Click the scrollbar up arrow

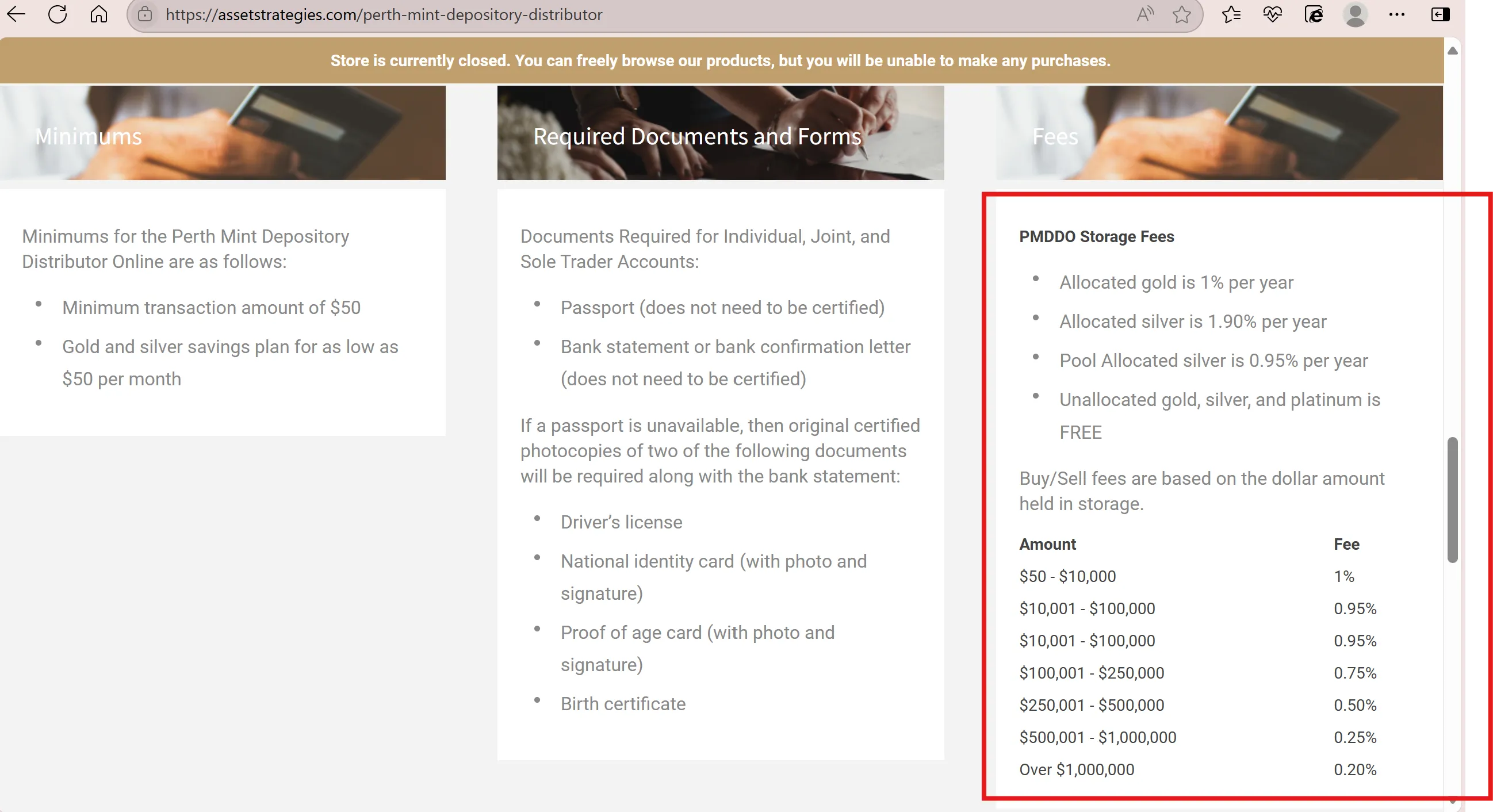[x=1452, y=51]
